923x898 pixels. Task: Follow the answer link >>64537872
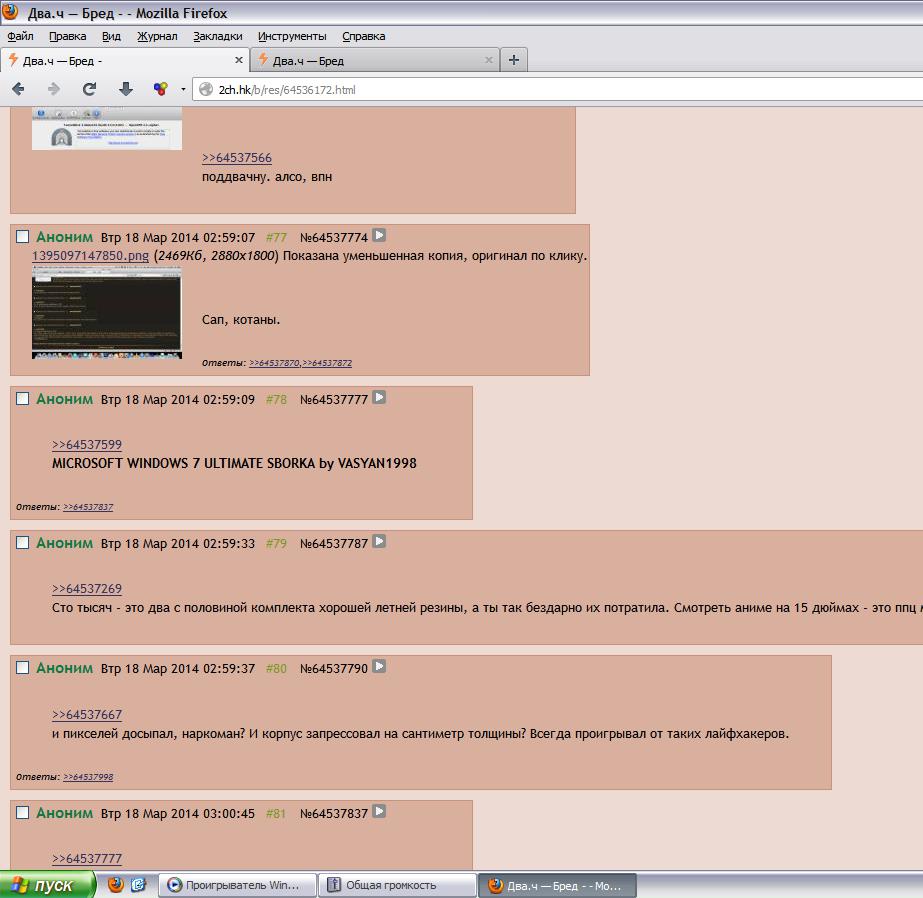coord(327,363)
